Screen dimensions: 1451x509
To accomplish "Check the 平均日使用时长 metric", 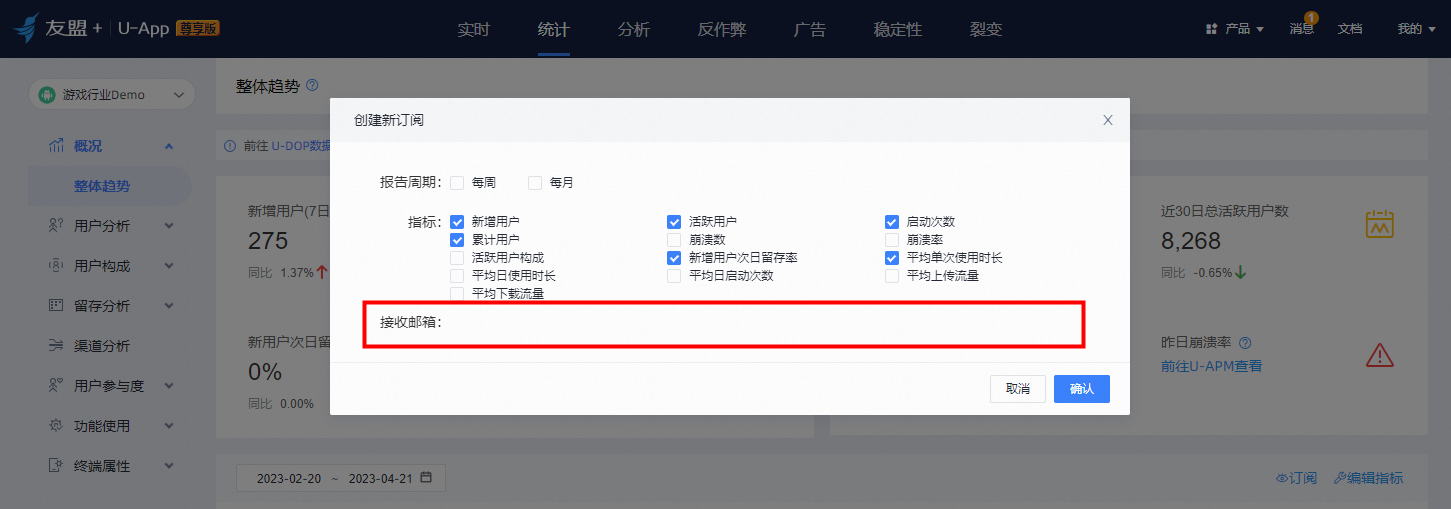I will (x=457, y=276).
